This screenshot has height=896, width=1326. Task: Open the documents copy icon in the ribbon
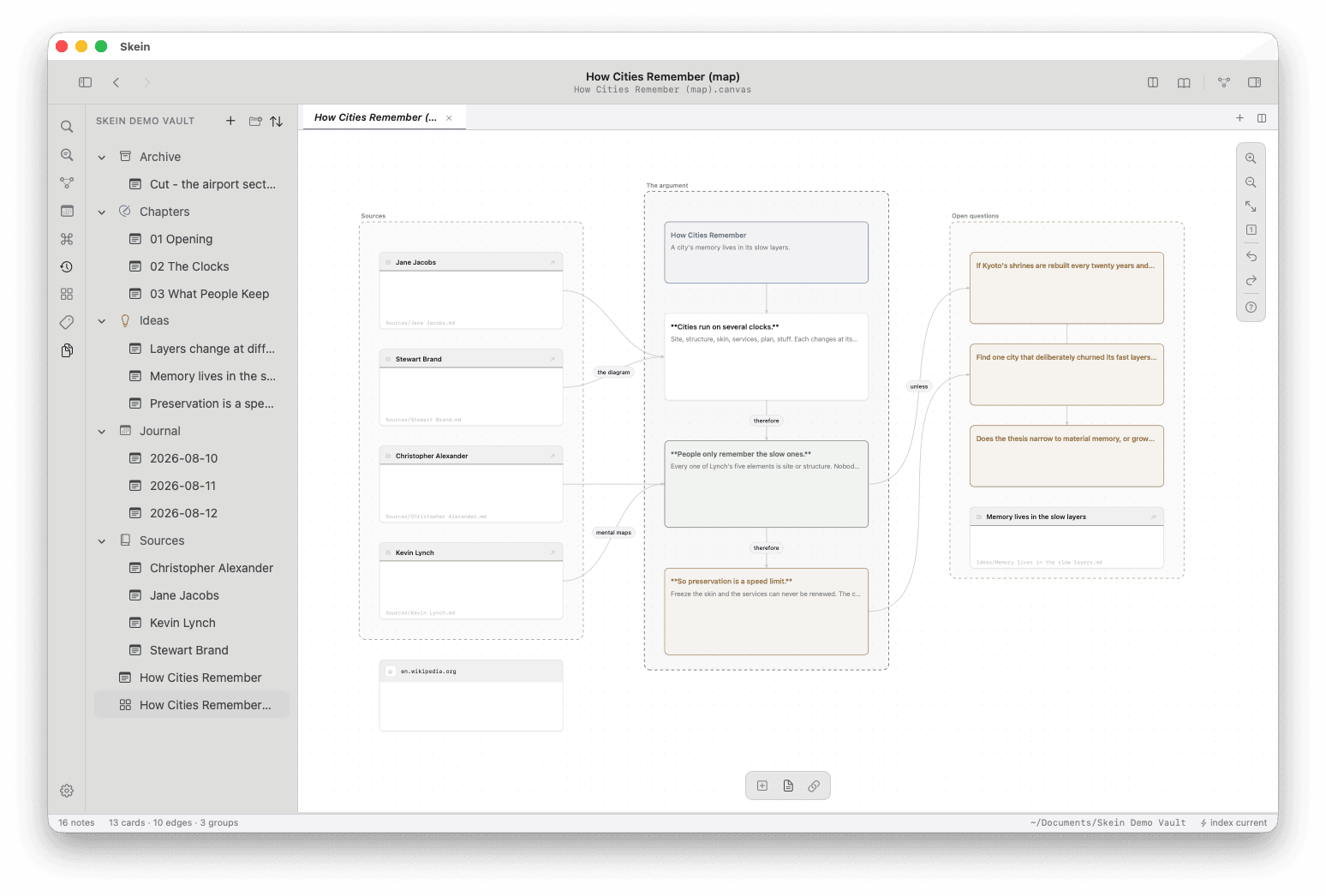click(67, 350)
